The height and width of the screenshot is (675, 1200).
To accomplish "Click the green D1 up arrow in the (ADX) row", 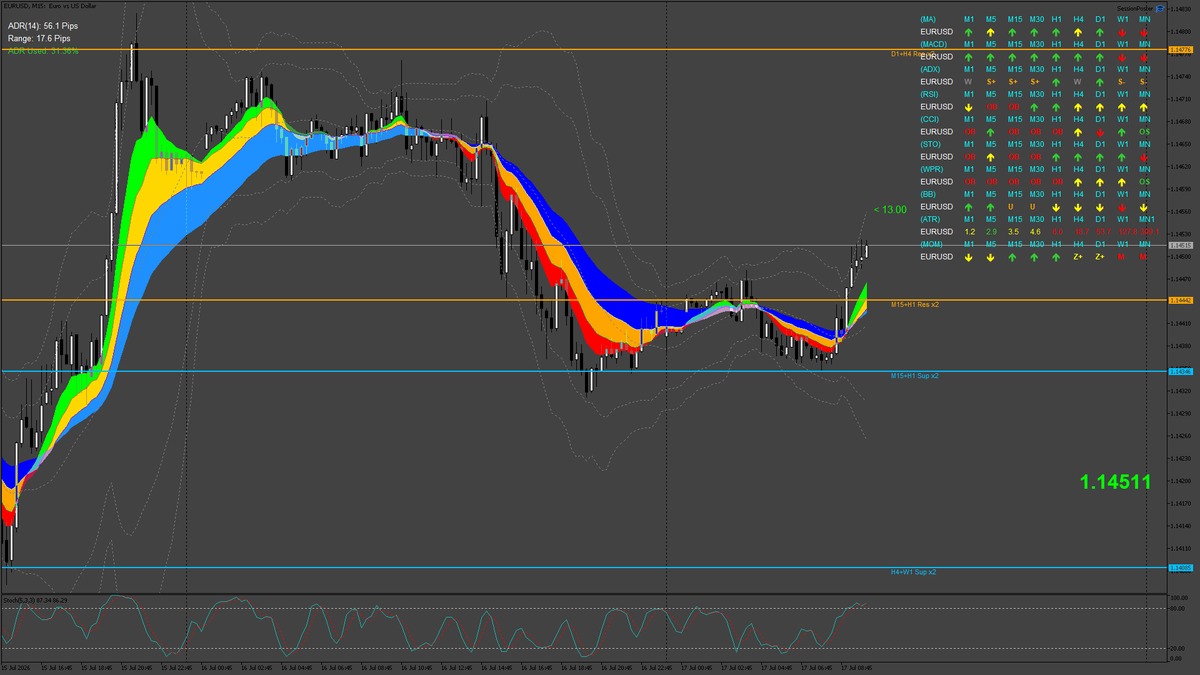I will point(1100,82).
